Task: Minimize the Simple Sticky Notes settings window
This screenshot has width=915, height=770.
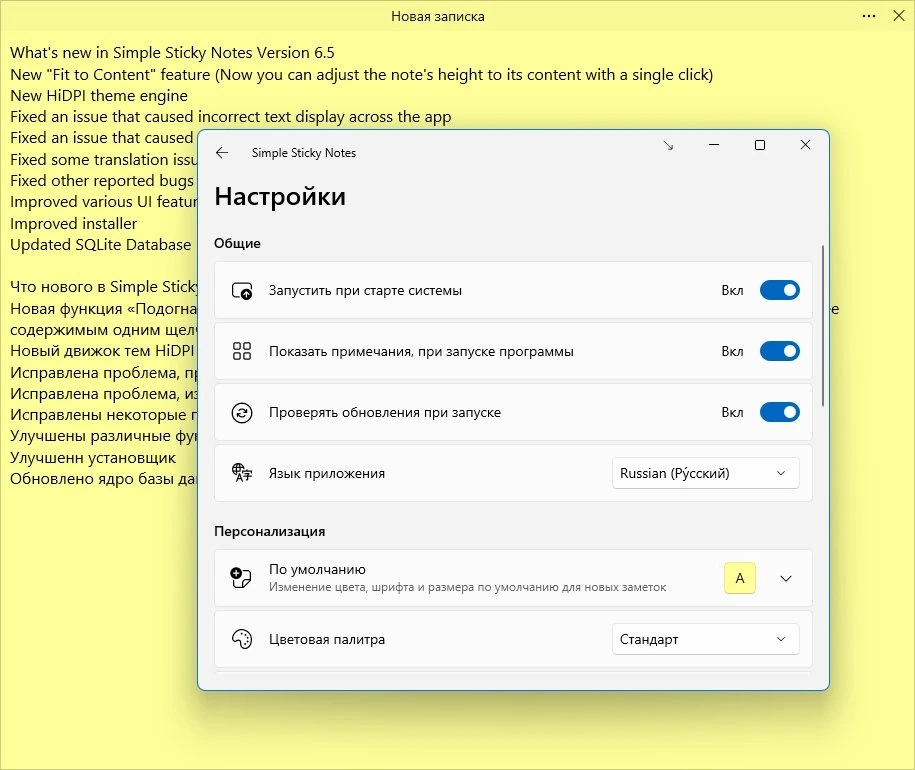Action: click(x=714, y=145)
